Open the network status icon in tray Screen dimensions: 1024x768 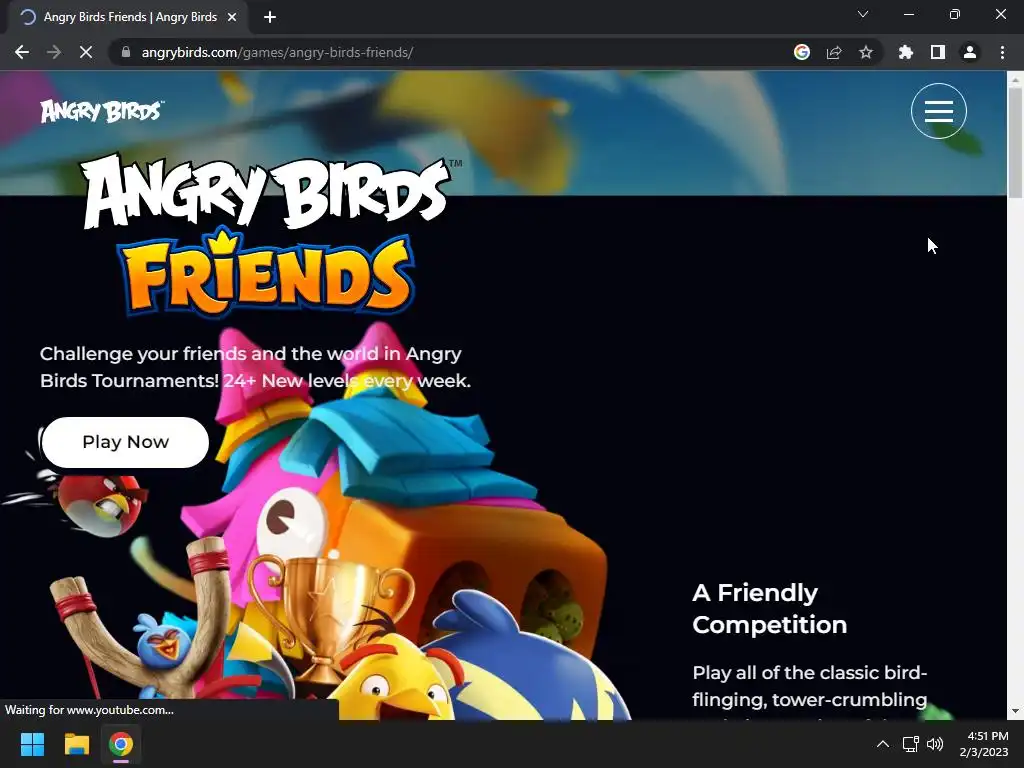point(910,744)
